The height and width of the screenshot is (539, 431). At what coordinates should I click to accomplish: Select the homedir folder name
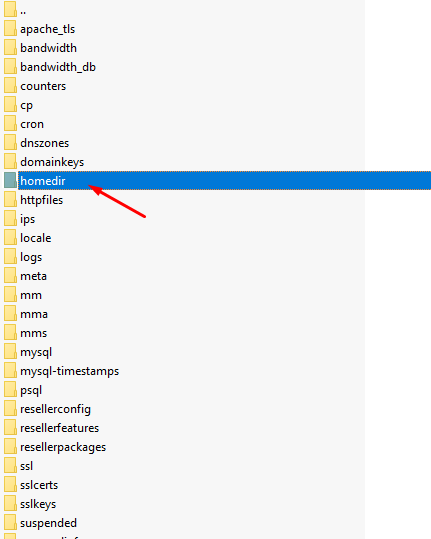click(x=43, y=181)
